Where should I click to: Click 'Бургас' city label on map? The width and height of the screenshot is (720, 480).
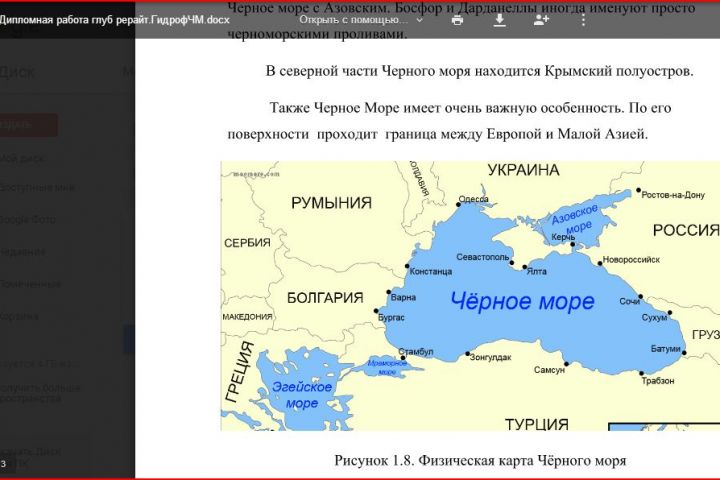[391, 317]
